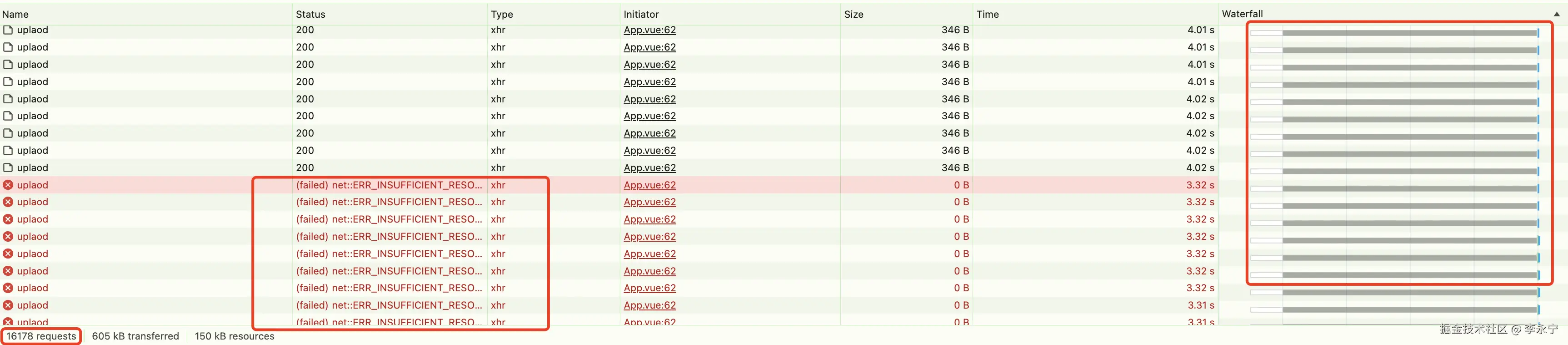Click the error icon of the second failed uplaod row
The width and height of the screenshot is (1568, 345).
(x=8, y=202)
